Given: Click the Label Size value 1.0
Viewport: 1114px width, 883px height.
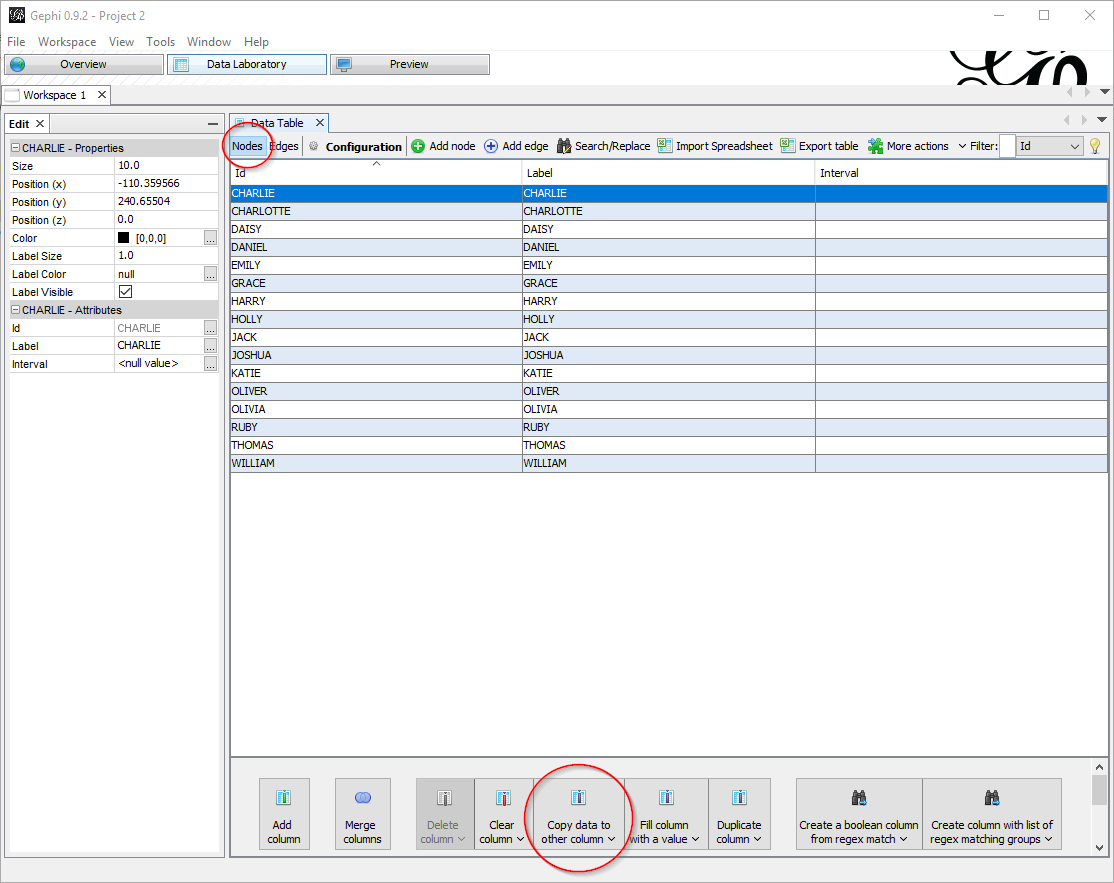Looking at the screenshot, I should [x=166, y=256].
